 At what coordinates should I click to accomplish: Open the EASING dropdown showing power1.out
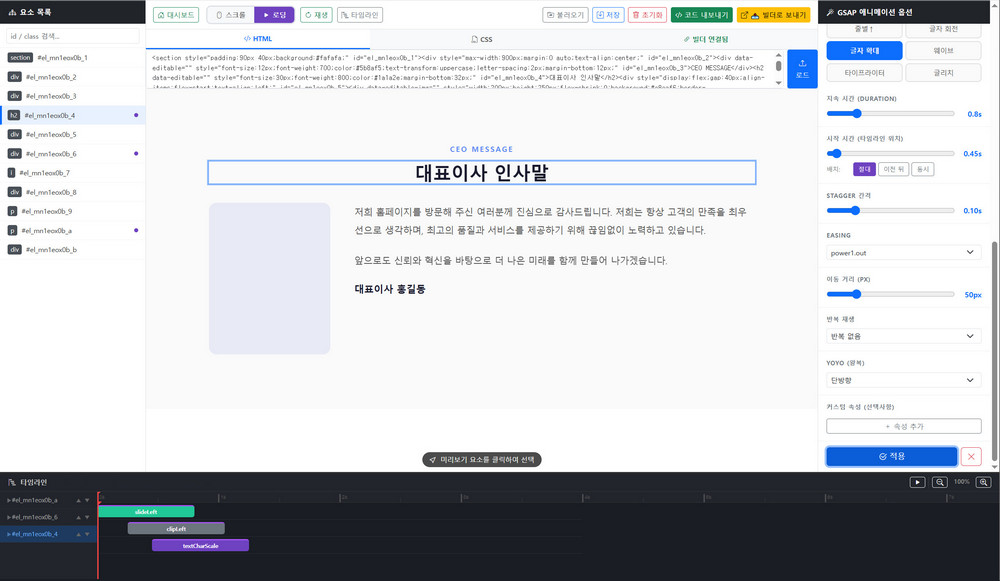pos(903,254)
